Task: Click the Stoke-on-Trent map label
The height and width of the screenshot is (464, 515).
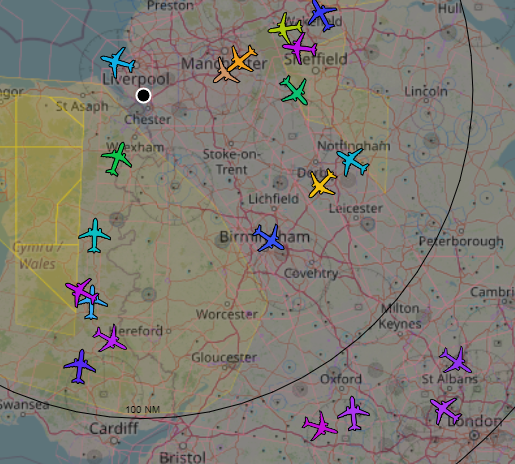Action: click(x=232, y=162)
